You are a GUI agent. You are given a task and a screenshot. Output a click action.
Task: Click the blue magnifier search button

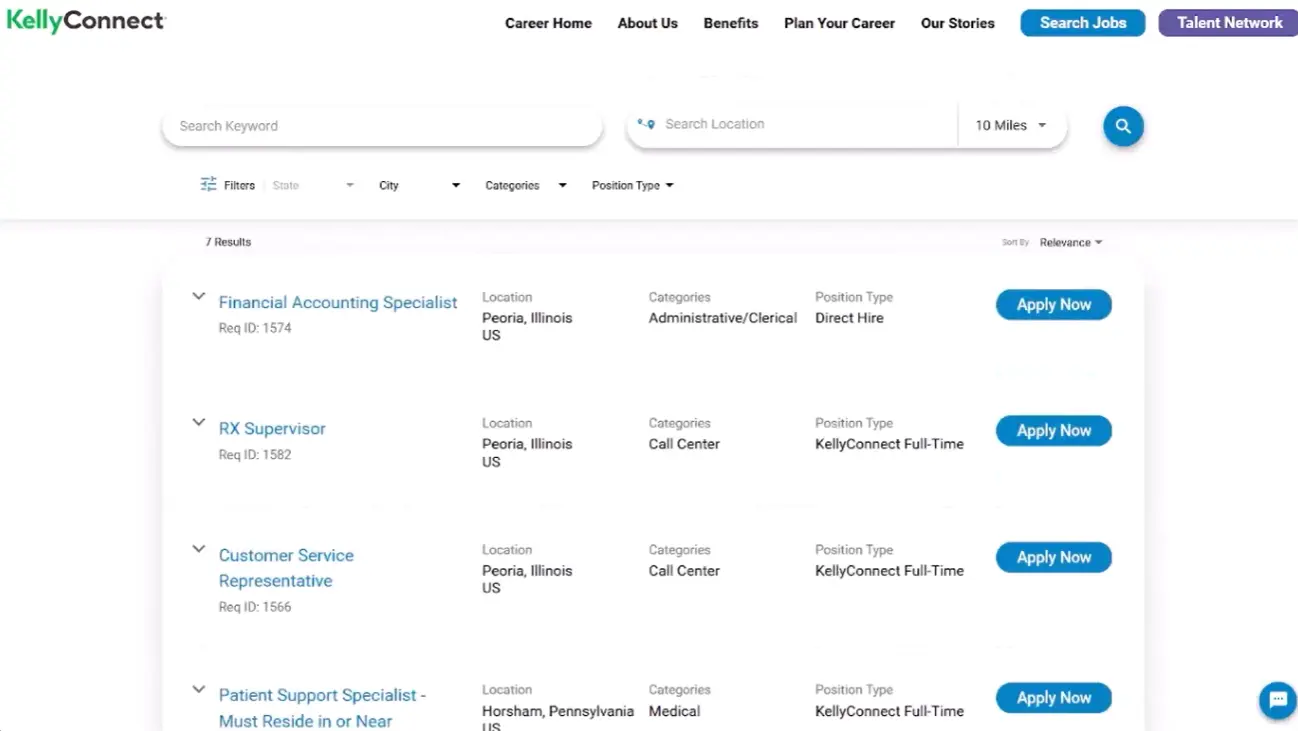coord(1123,126)
